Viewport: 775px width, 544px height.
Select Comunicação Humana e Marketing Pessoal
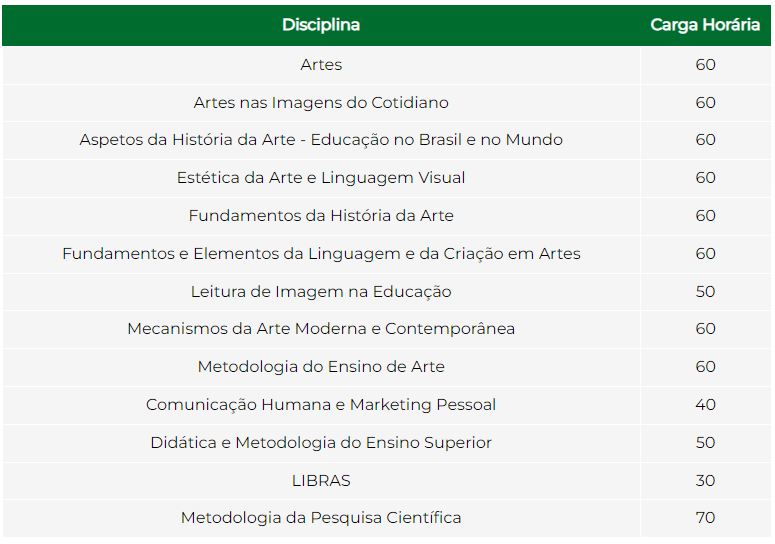tap(321, 405)
